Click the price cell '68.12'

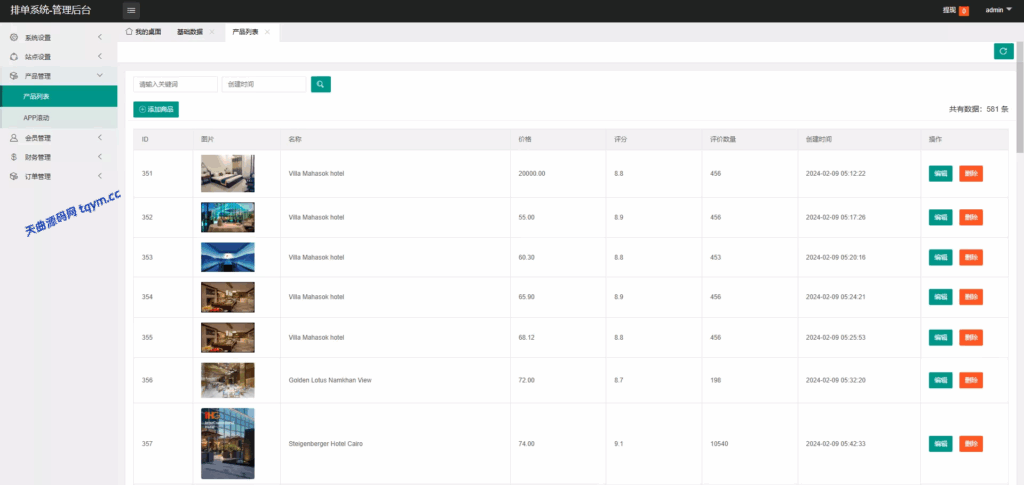click(526, 337)
